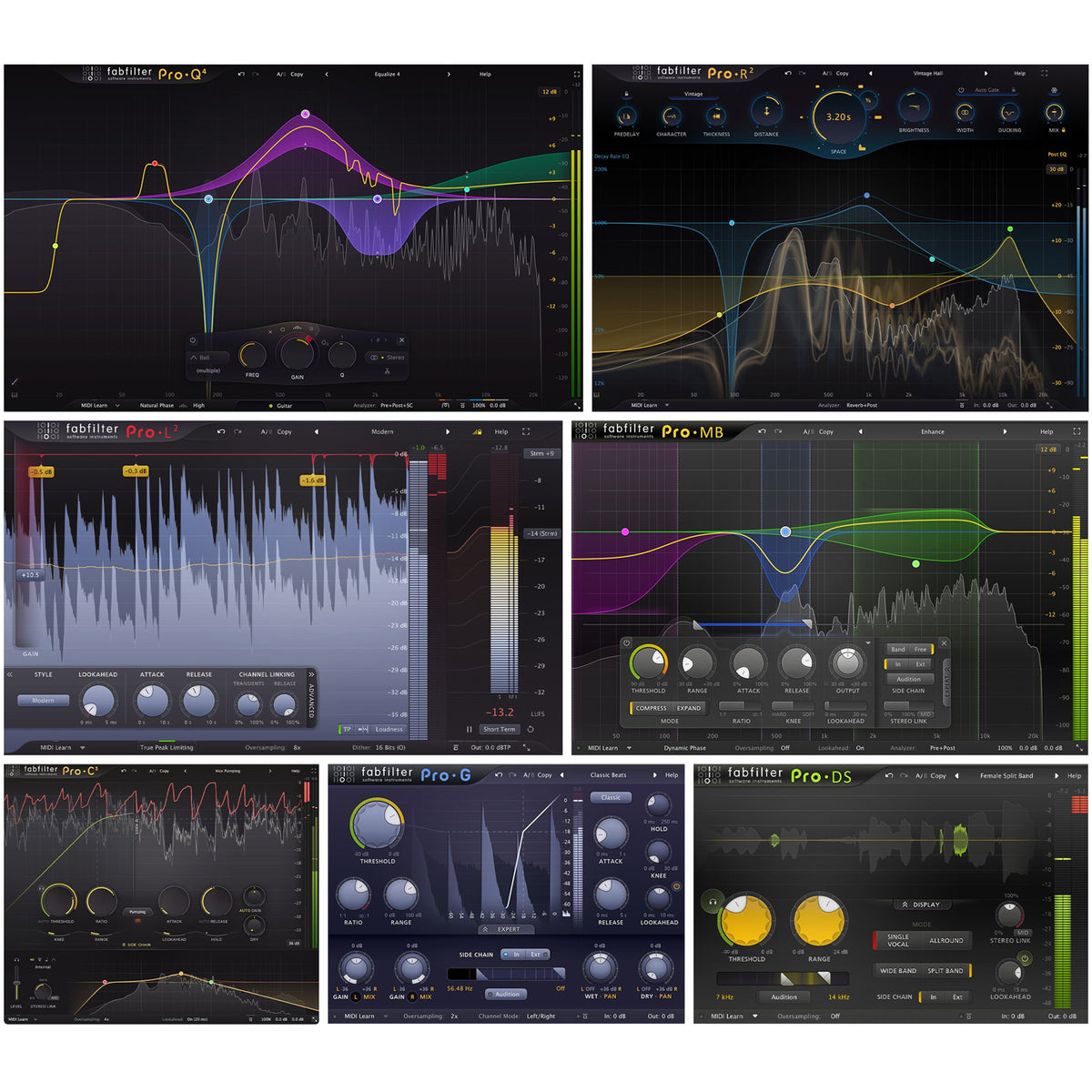Click the headphone audition icon in Pro-DS
The height and width of the screenshot is (1092, 1092).
(713, 901)
